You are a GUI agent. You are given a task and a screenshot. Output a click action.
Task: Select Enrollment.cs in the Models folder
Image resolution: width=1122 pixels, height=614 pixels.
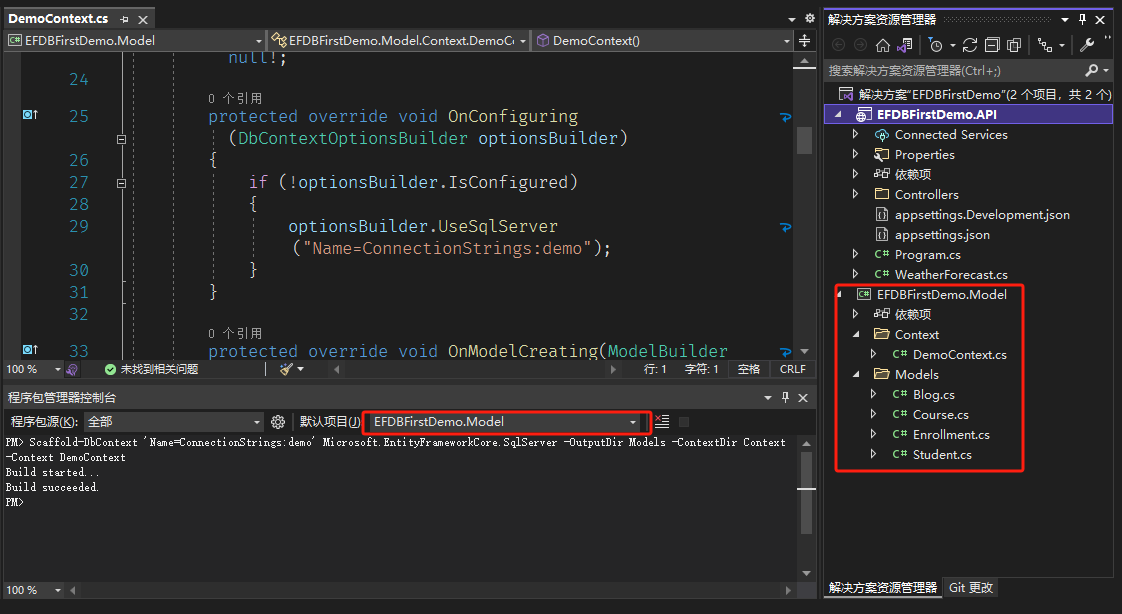pyautogui.click(x=951, y=434)
